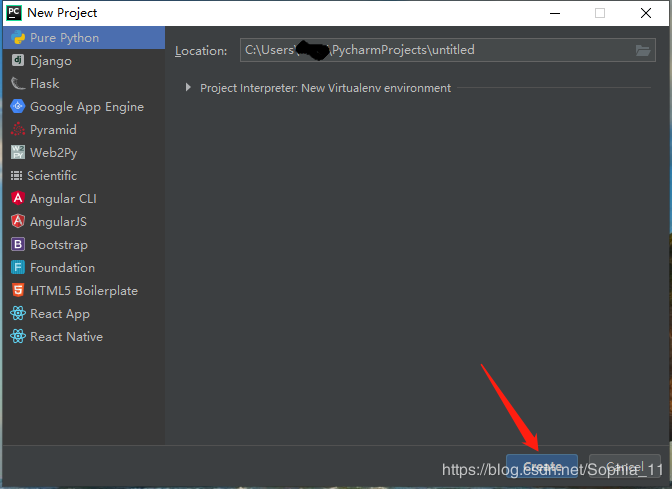Select the React Native icon
This screenshot has height=489, width=672.
[x=18, y=336]
